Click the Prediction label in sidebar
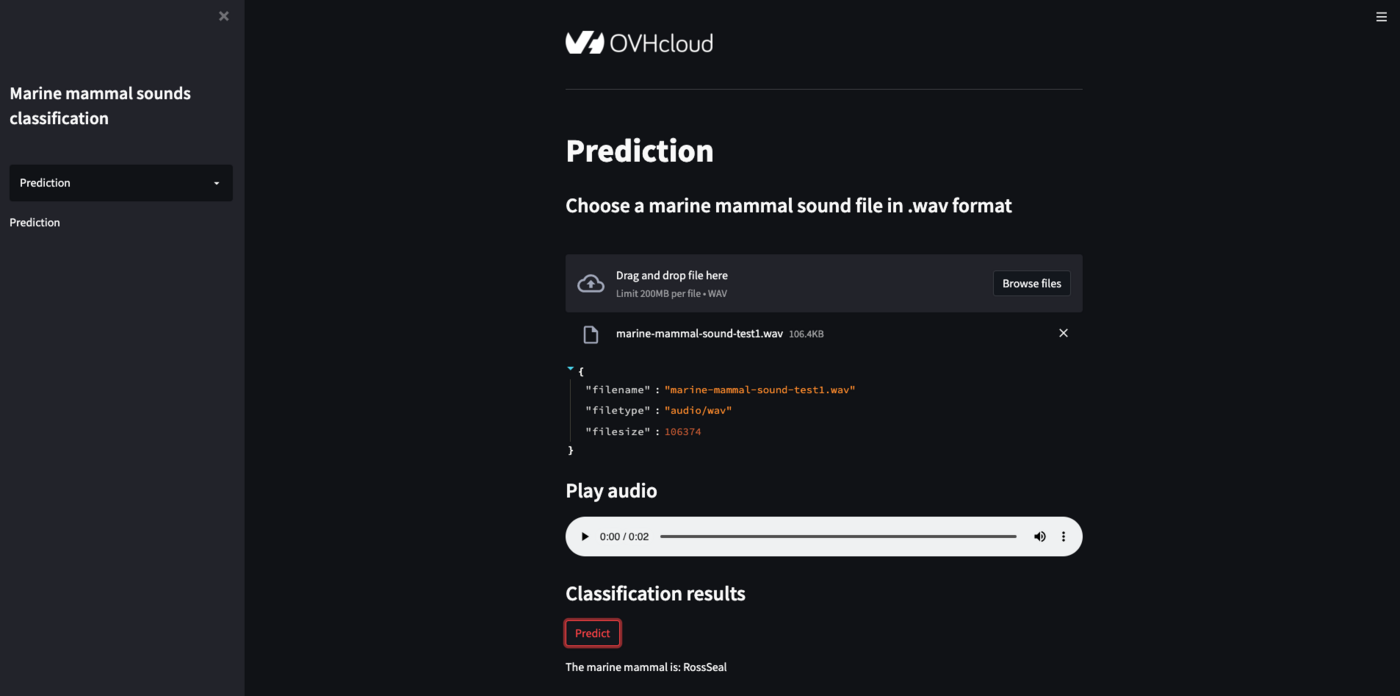 [x=35, y=223]
